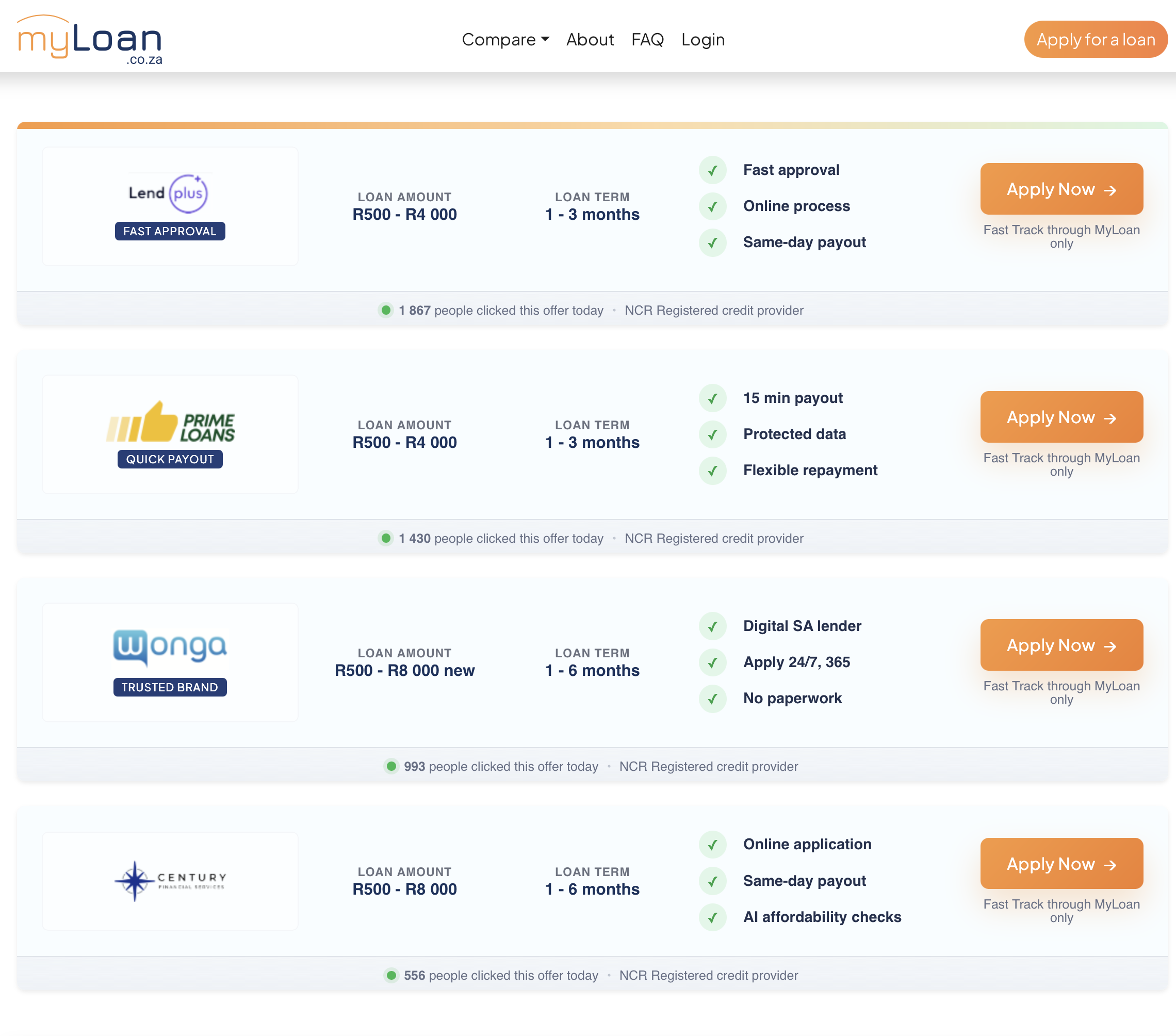Click the arrow inside Wonga's Apply Now button
1176x1036 pixels.
click(1110, 646)
